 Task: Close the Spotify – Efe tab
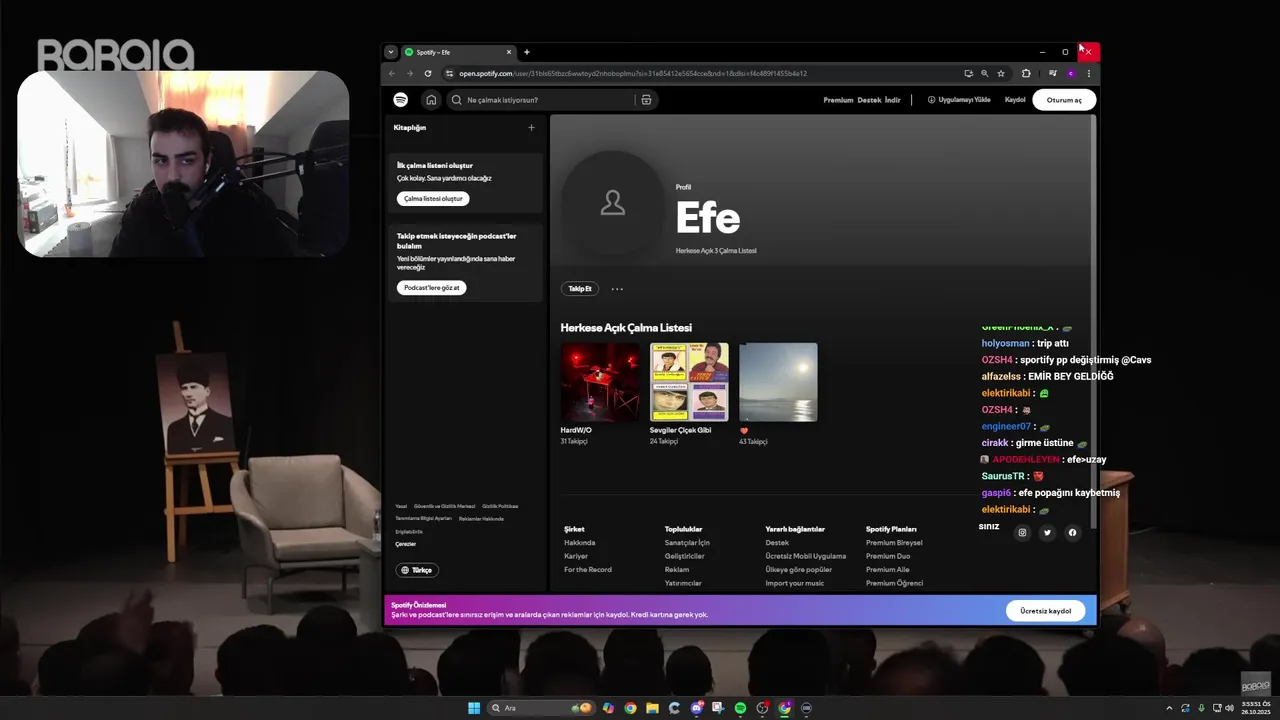pyautogui.click(x=509, y=52)
